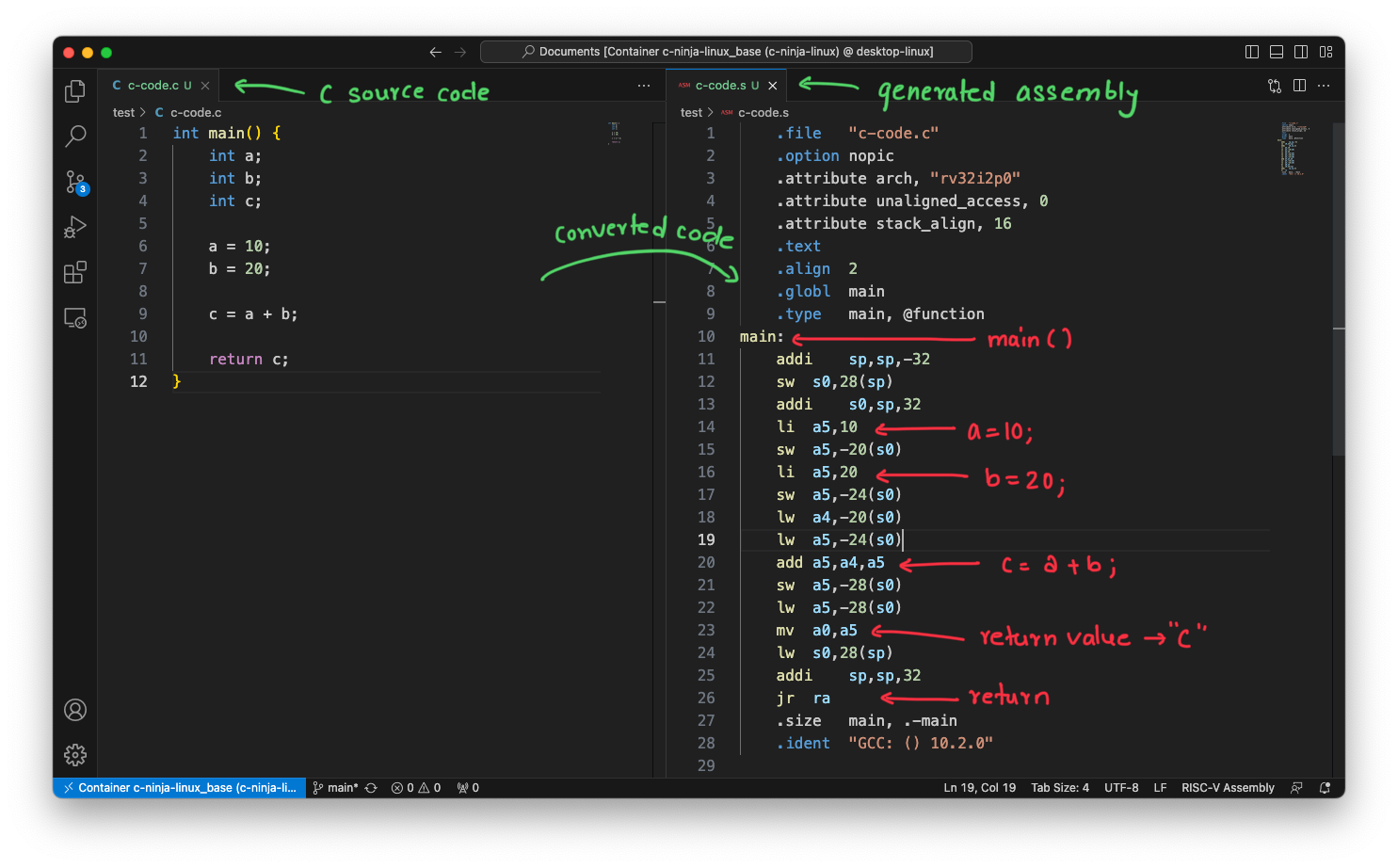Click '.globl main' directive line
The height and width of the screenshot is (868, 1398).
tap(830, 292)
